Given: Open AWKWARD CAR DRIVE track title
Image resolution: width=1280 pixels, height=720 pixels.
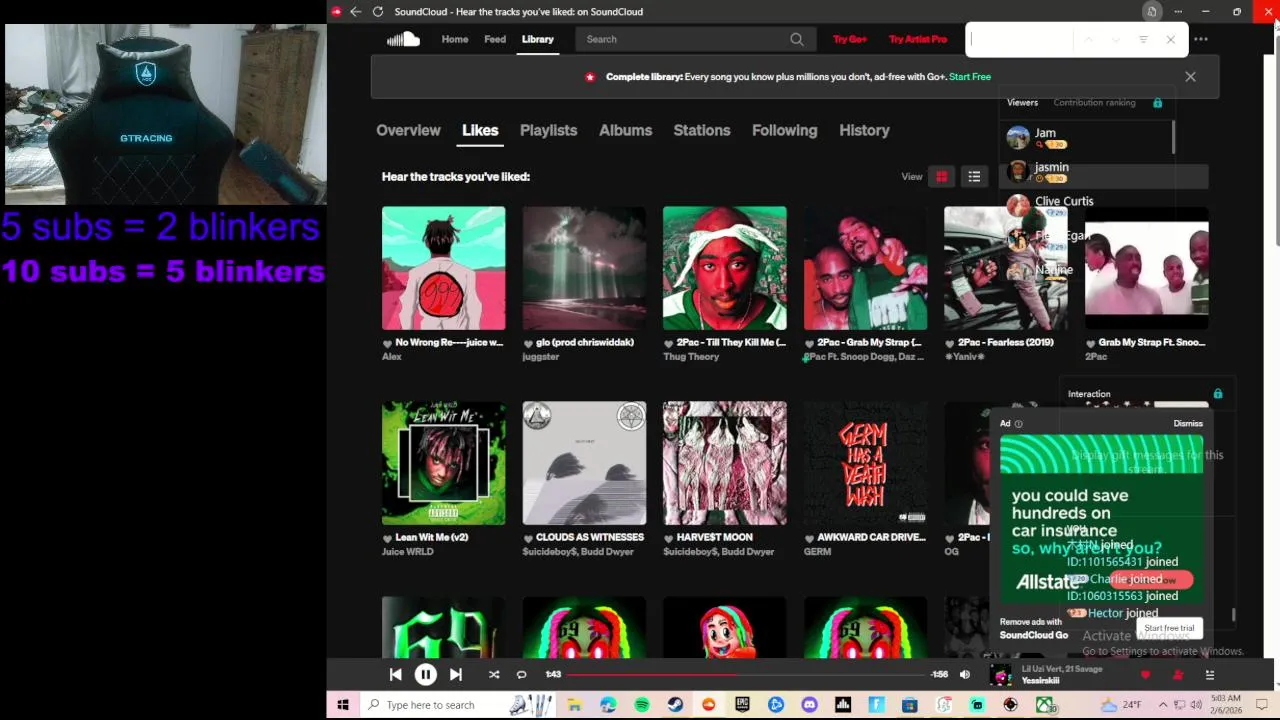Looking at the screenshot, I should [x=871, y=538].
